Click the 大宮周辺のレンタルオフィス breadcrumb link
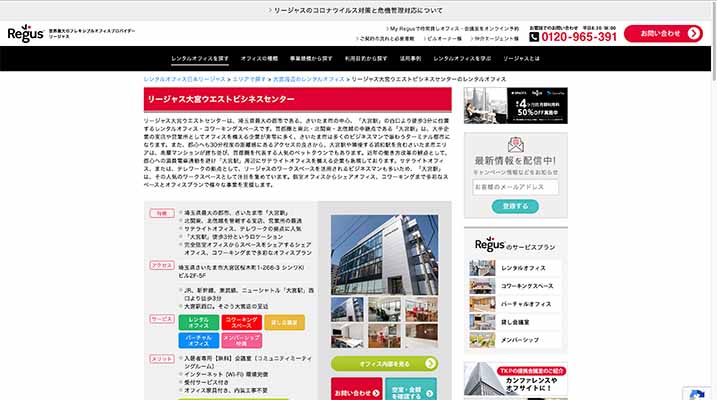 pyautogui.click(x=309, y=79)
